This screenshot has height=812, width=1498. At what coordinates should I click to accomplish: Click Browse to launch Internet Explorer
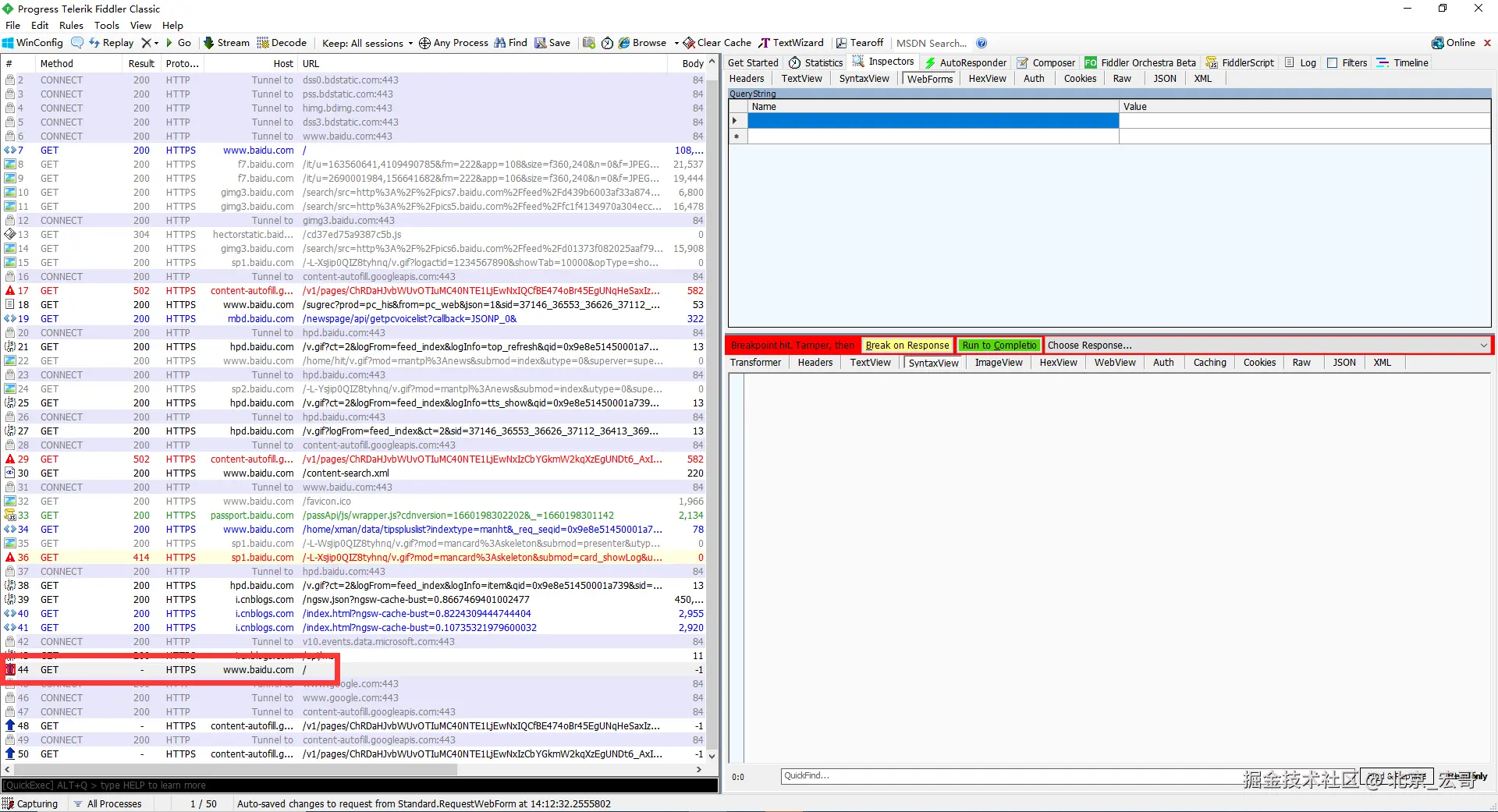tap(642, 43)
